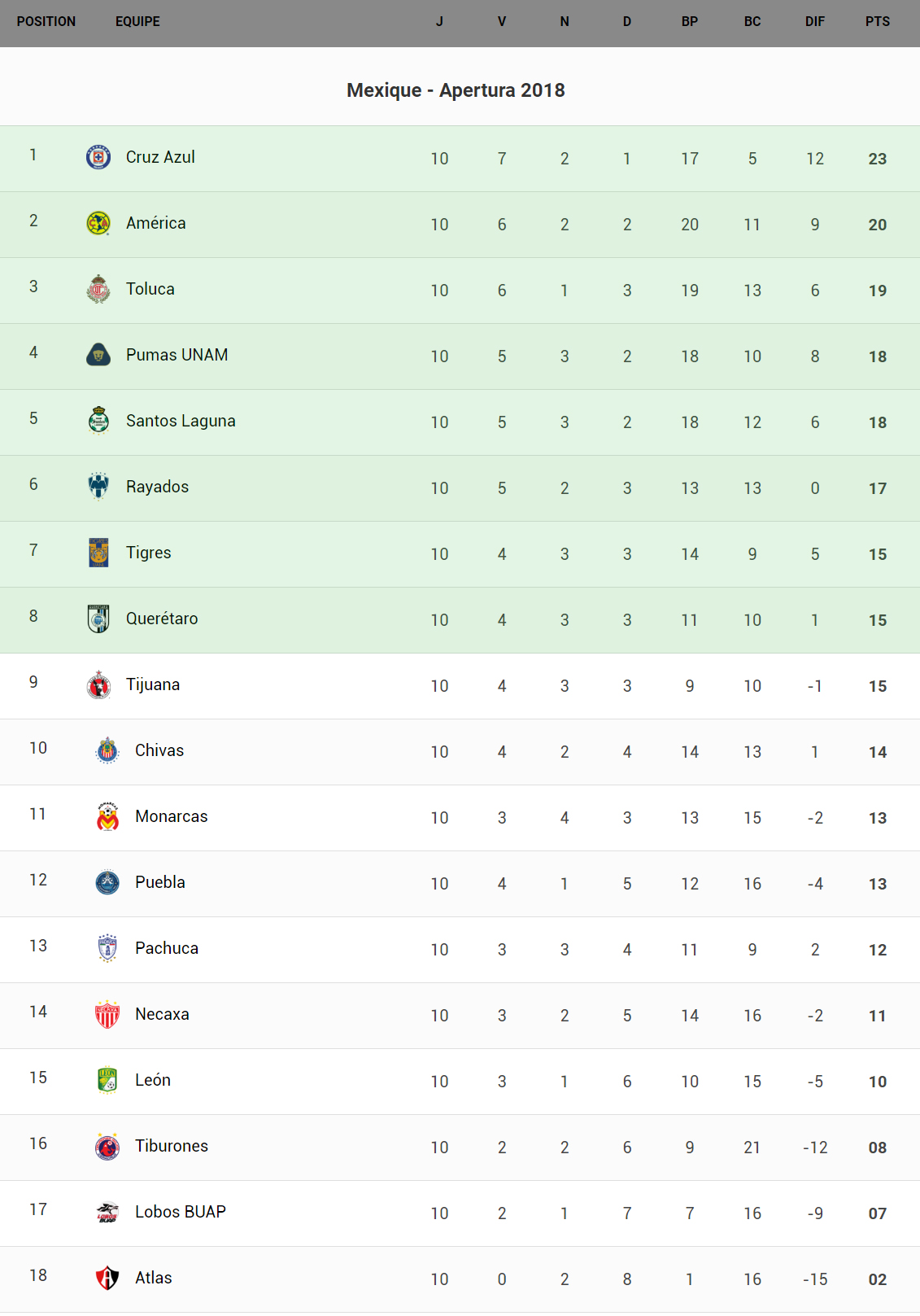
Task: Open the Santos Laguna team link
Action: pyautogui.click(x=181, y=421)
